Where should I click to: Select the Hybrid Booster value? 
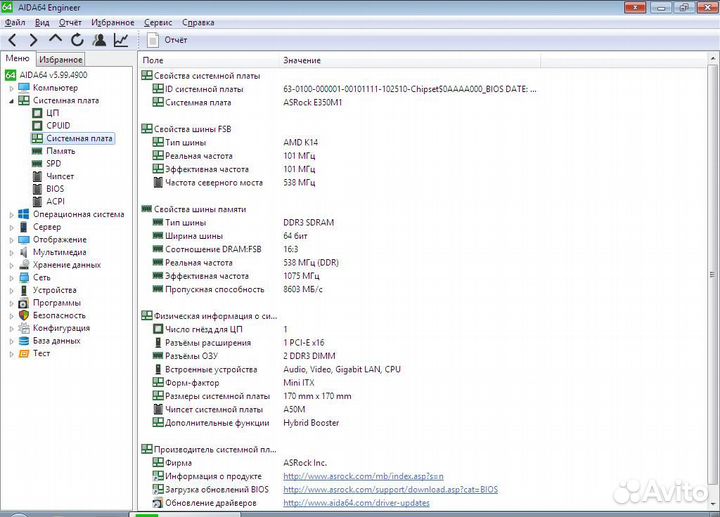coord(311,422)
